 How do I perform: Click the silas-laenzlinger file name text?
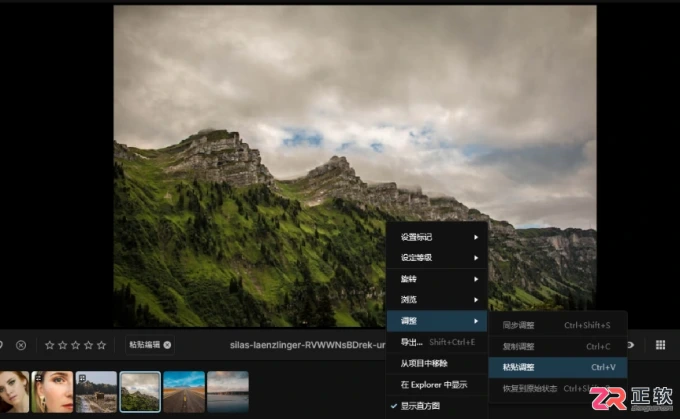coord(307,345)
